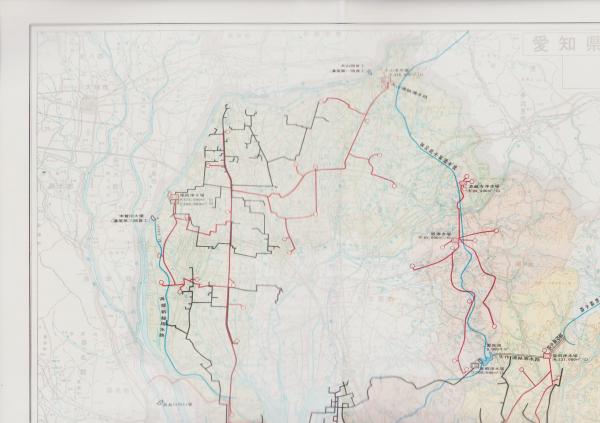Click the marker beside the bottom-left label
The image size is (600, 423).
tap(160, 402)
